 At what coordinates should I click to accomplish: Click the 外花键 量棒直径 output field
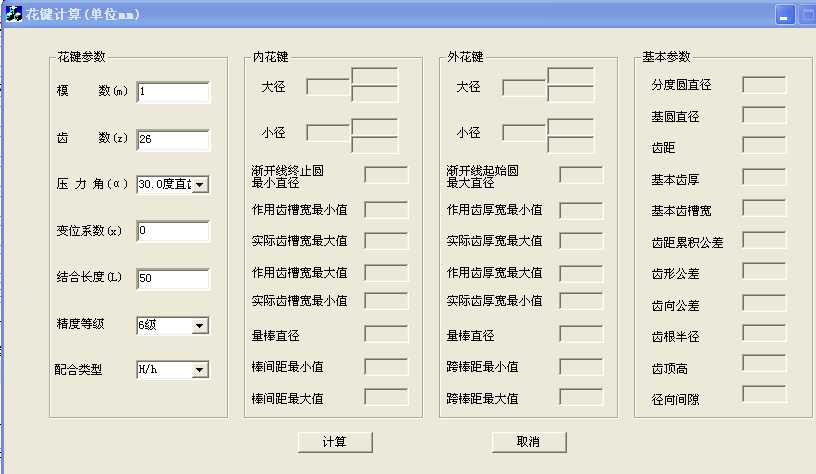point(582,334)
